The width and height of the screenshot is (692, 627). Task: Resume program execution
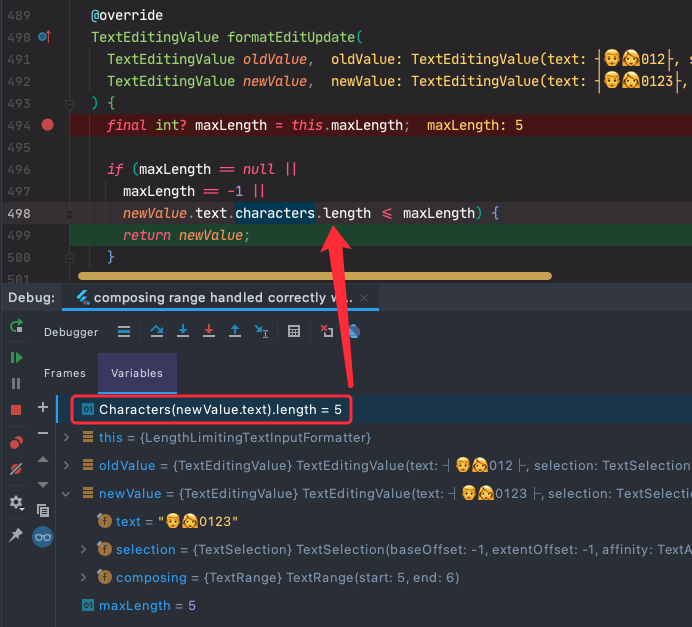click(x=16, y=357)
